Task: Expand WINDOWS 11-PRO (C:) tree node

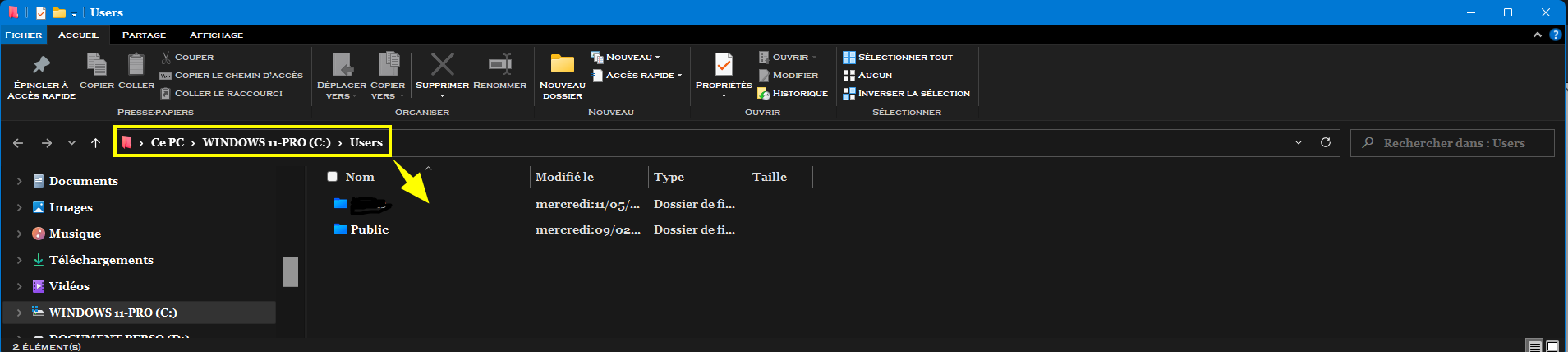Action: tap(19, 313)
